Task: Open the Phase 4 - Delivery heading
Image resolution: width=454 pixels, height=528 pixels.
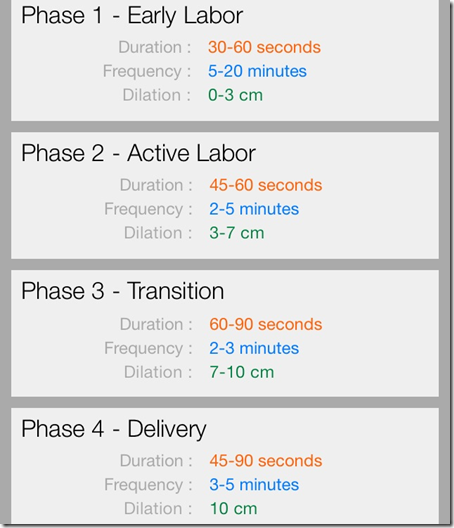Action: (x=114, y=430)
